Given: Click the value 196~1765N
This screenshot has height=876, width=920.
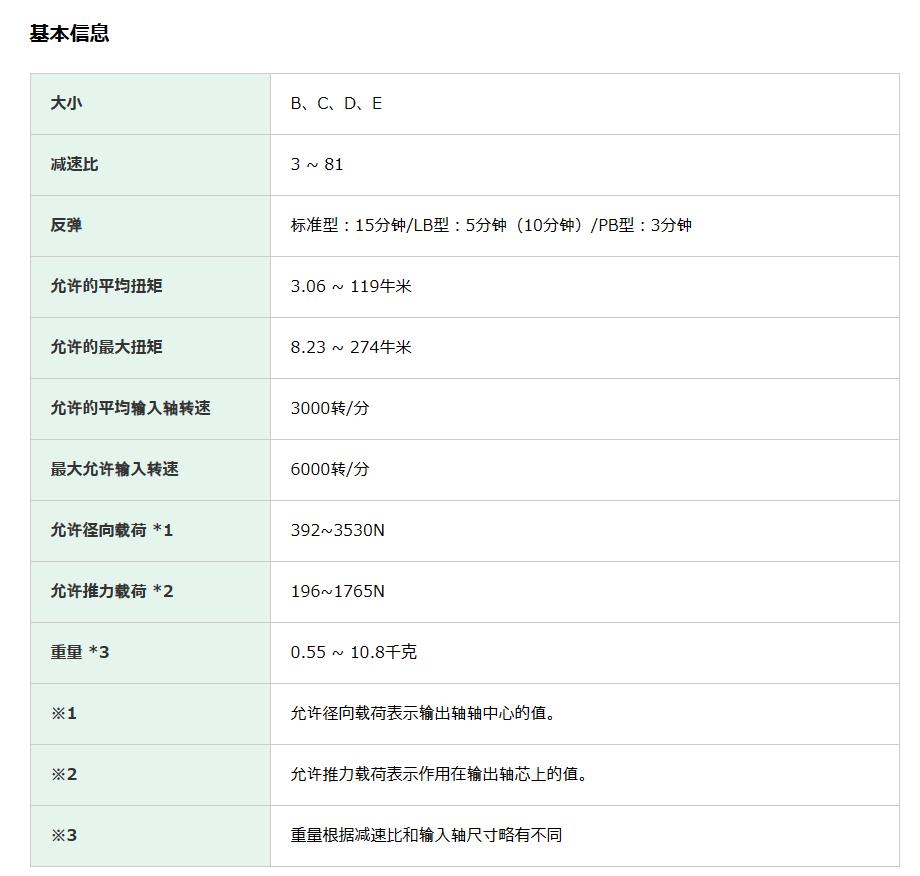Looking at the screenshot, I should pyautogui.click(x=337, y=591).
